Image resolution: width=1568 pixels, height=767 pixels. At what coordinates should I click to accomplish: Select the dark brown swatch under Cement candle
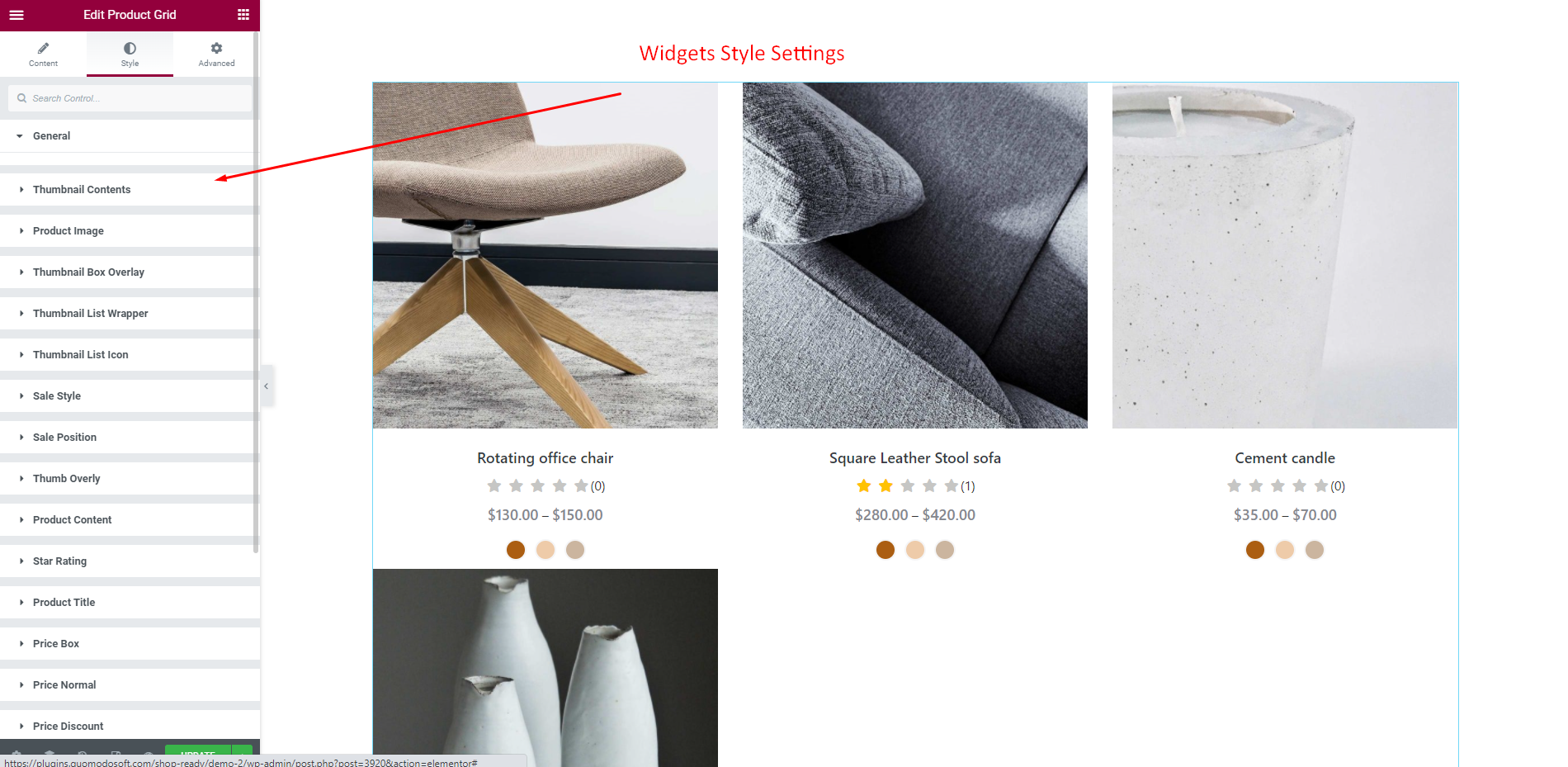(x=1255, y=550)
